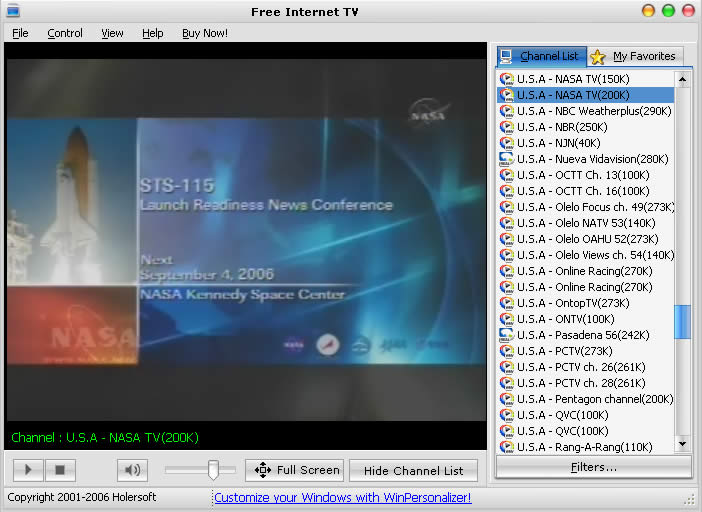The height and width of the screenshot is (512, 702).
Task: Click the channel list scroll-down arrow
Action: 683,444
